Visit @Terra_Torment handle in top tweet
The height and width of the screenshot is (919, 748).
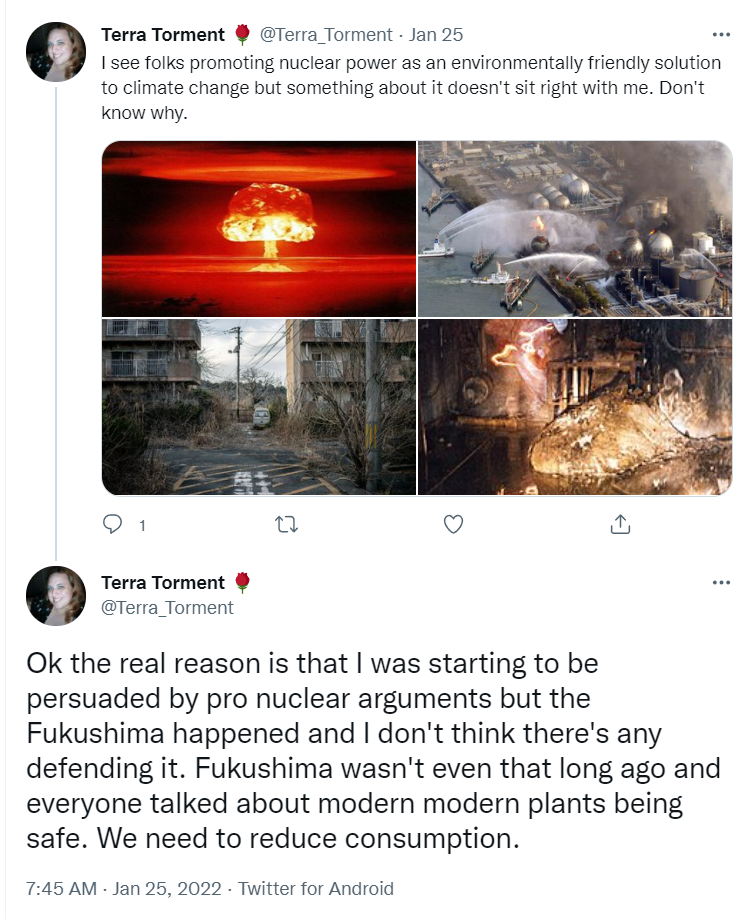click(325, 35)
